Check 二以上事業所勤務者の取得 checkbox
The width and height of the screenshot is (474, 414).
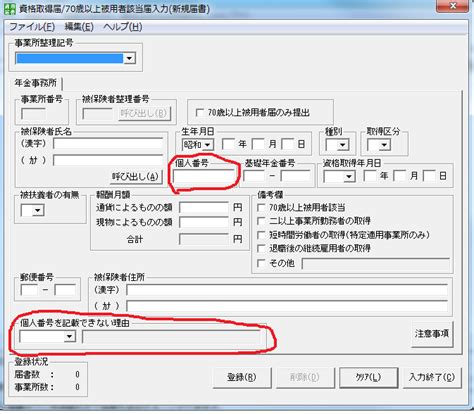tap(261, 221)
